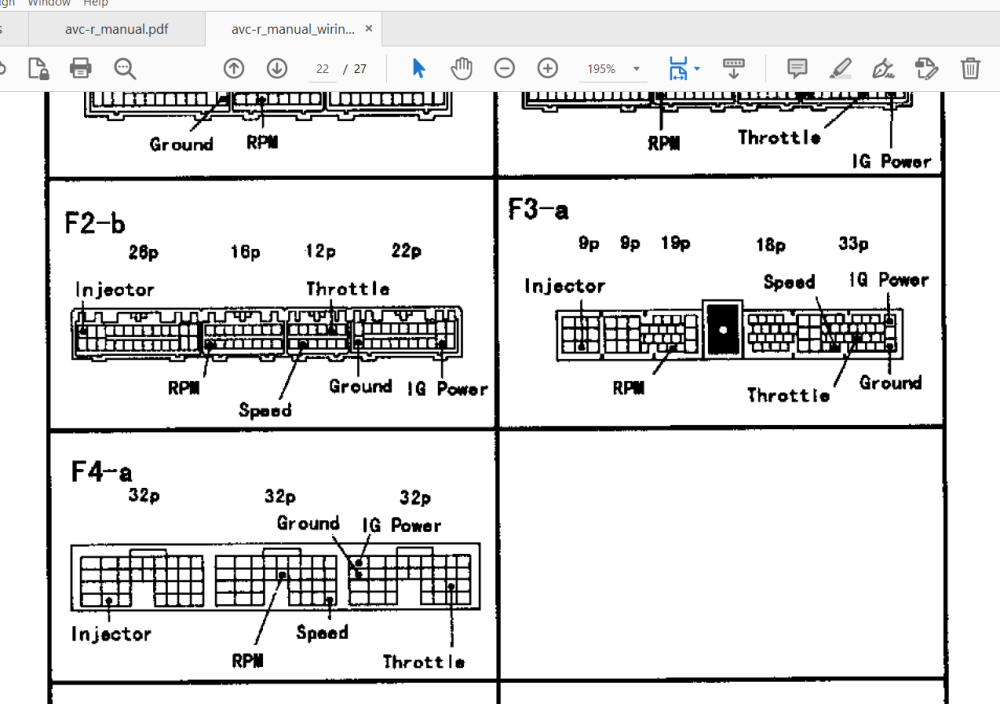Open the avc-r_manual.pdf tab
Image resolution: width=1000 pixels, height=704 pixels.
click(x=117, y=29)
